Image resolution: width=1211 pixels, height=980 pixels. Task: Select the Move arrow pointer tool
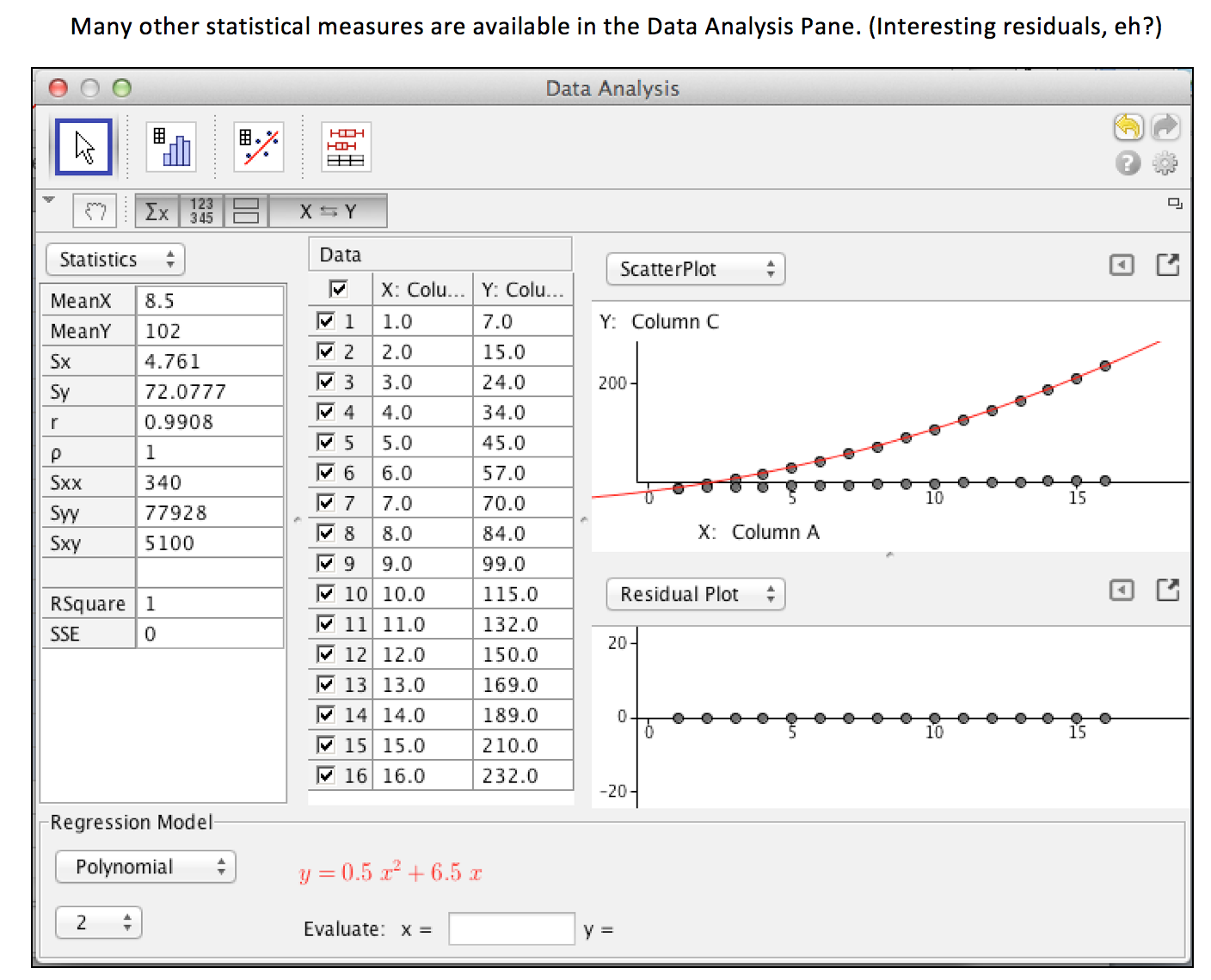point(83,147)
